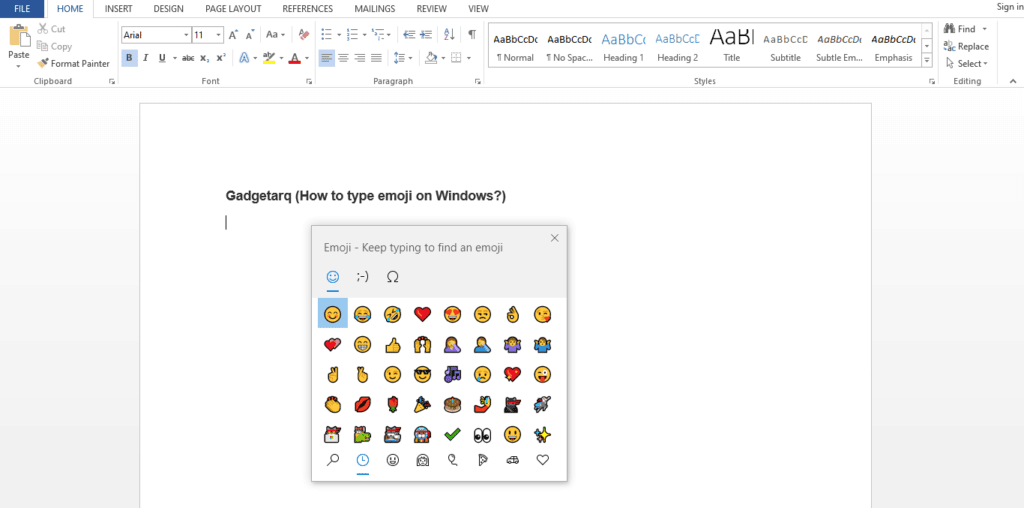Click the paragraph Shading paint bucket
Image resolution: width=1024 pixels, height=508 pixels.
click(430, 58)
